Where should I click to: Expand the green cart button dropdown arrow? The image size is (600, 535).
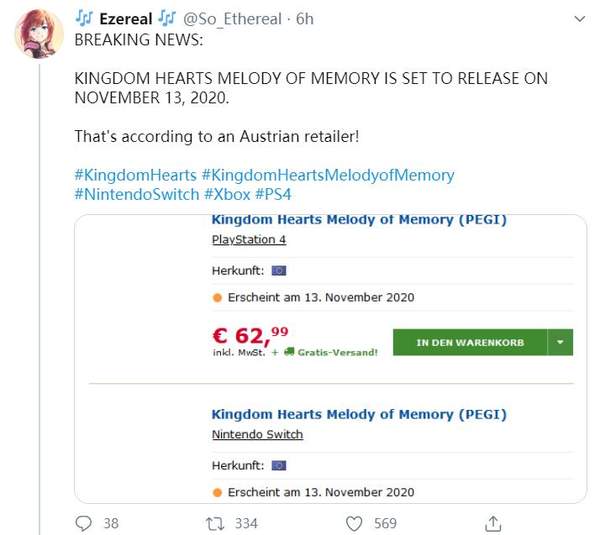560,342
